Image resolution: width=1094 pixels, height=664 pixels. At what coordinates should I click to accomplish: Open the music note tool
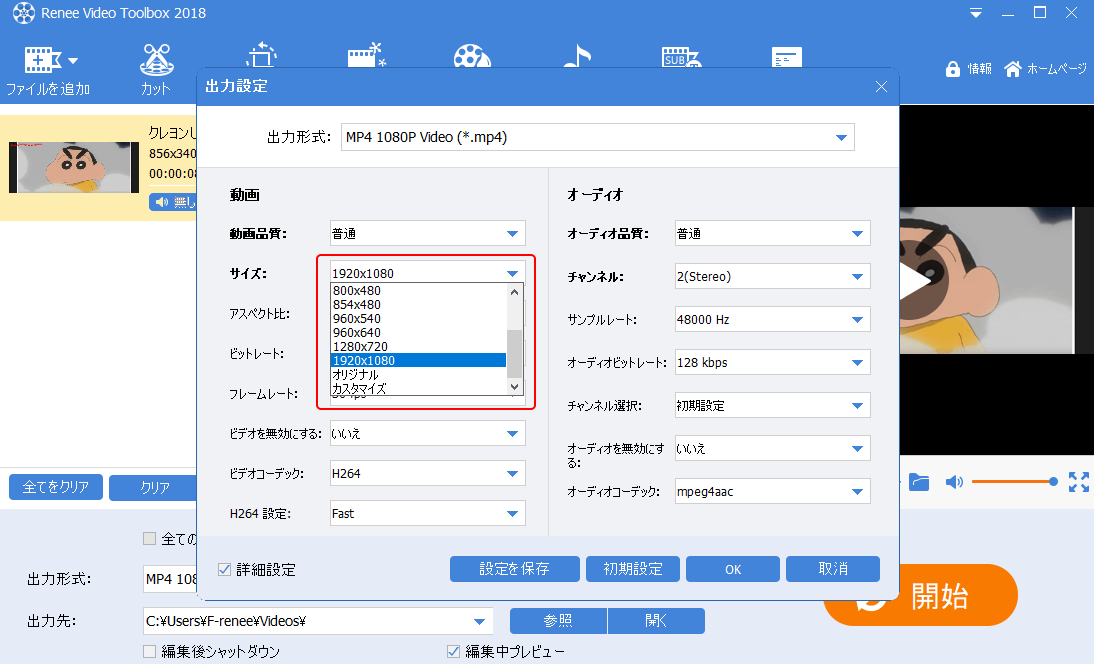coord(577,56)
